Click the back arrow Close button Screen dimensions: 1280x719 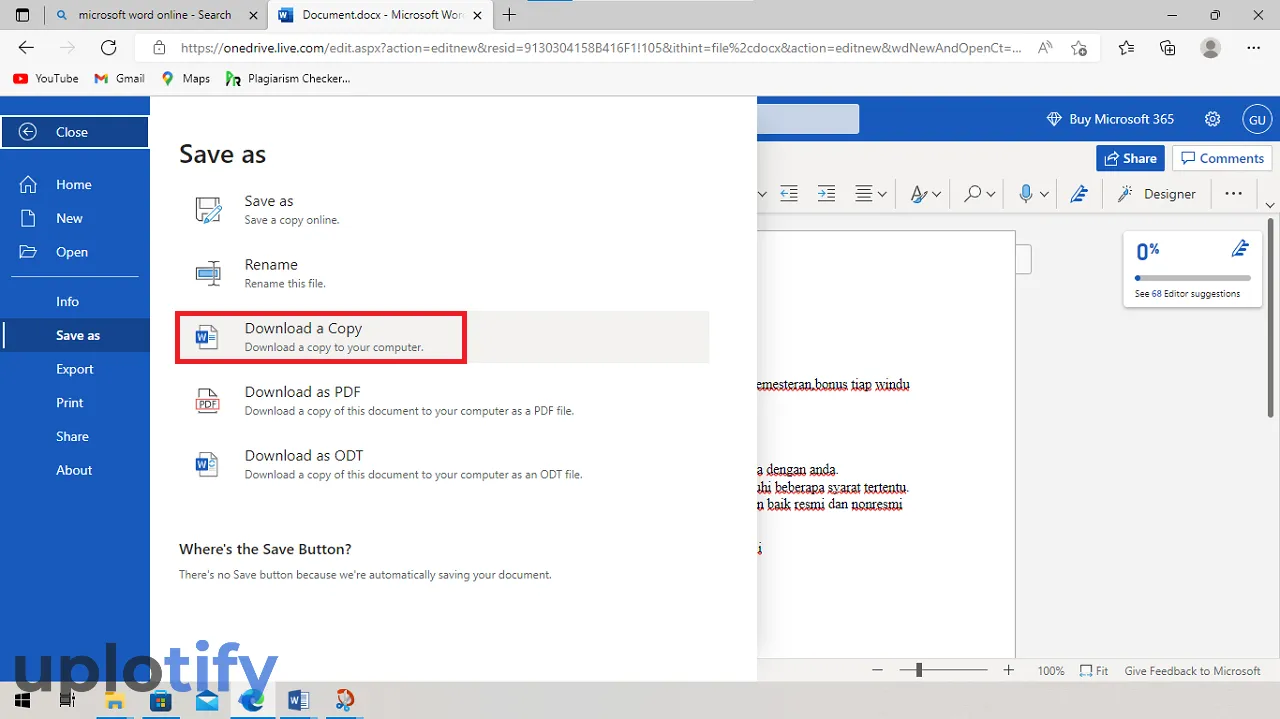(x=74, y=132)
